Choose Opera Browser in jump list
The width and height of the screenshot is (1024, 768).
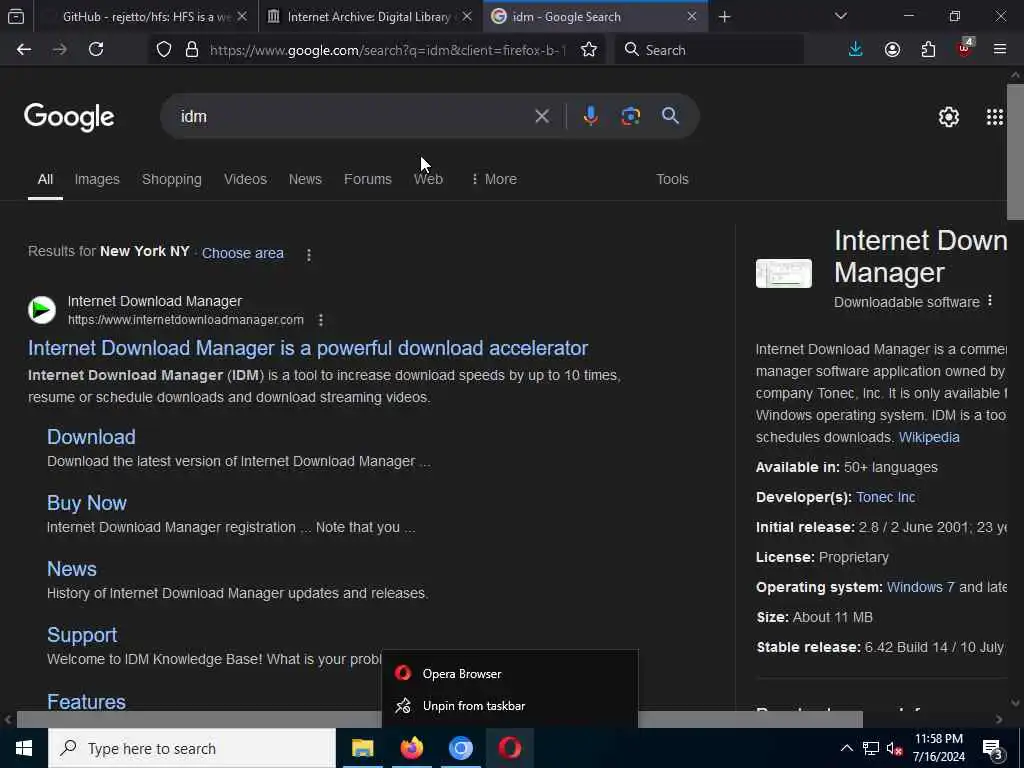509,674
